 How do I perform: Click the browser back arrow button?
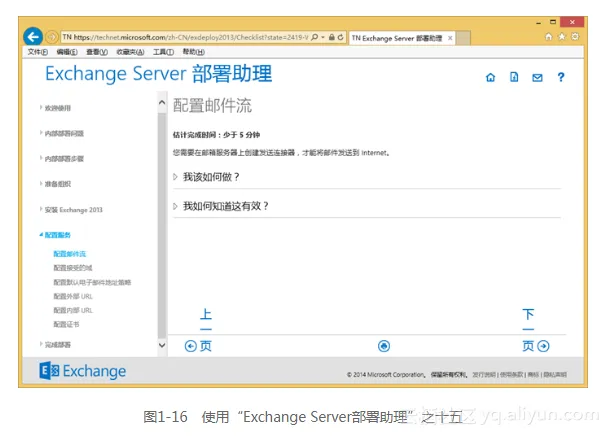[33, 37]
